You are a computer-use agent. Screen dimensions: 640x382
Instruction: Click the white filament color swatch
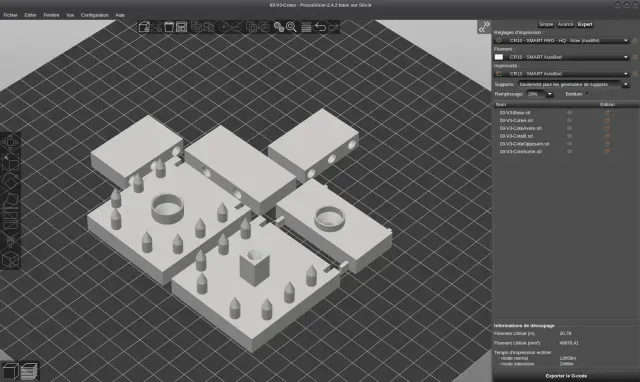point(499,57)
